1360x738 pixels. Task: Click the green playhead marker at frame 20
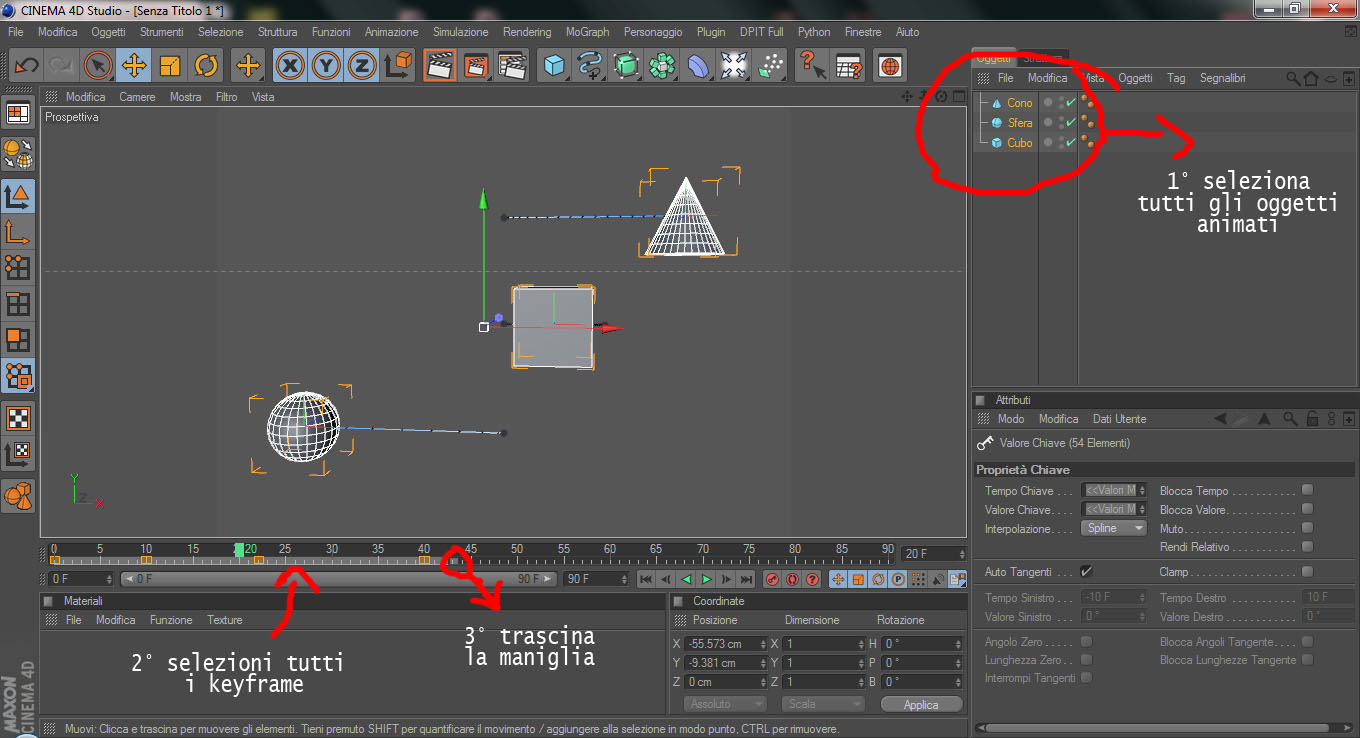239,550
